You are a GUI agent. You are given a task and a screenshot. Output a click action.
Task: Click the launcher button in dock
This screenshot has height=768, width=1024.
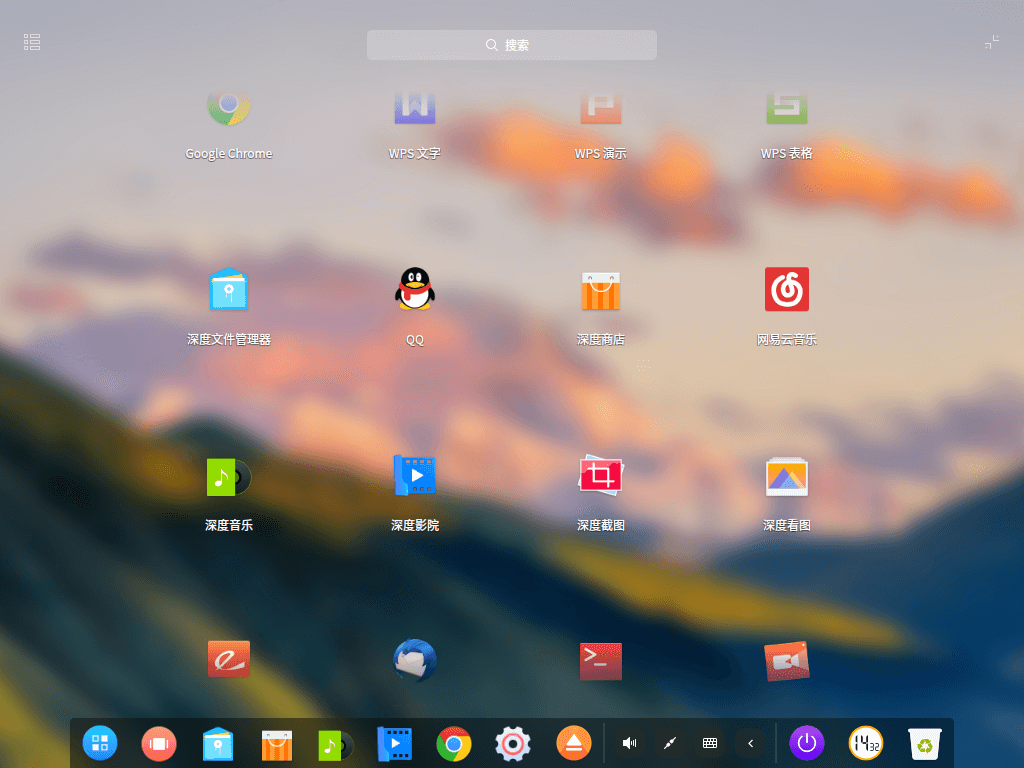[100, 743]
